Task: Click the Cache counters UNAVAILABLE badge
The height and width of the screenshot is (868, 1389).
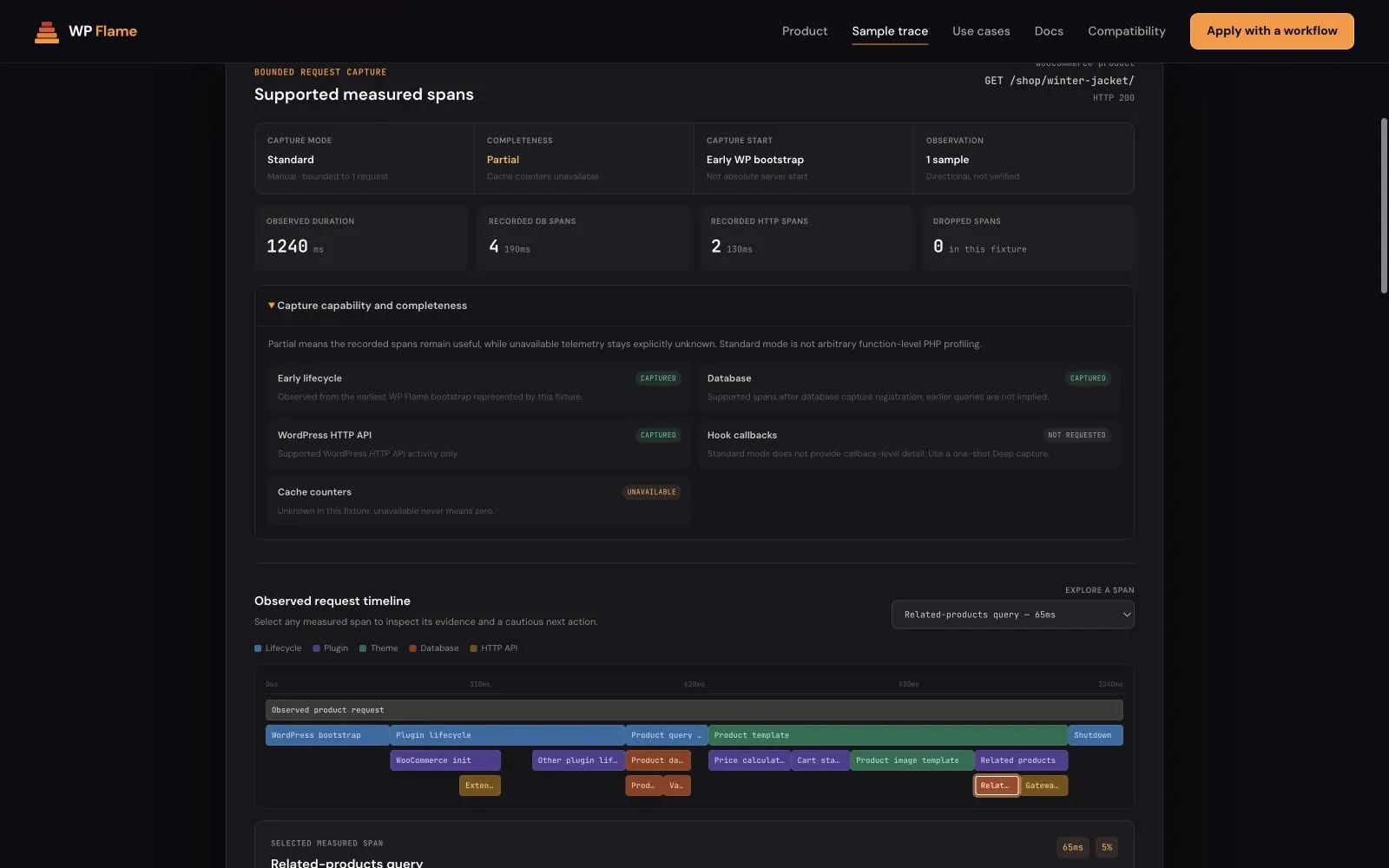Action: point(651,492)
